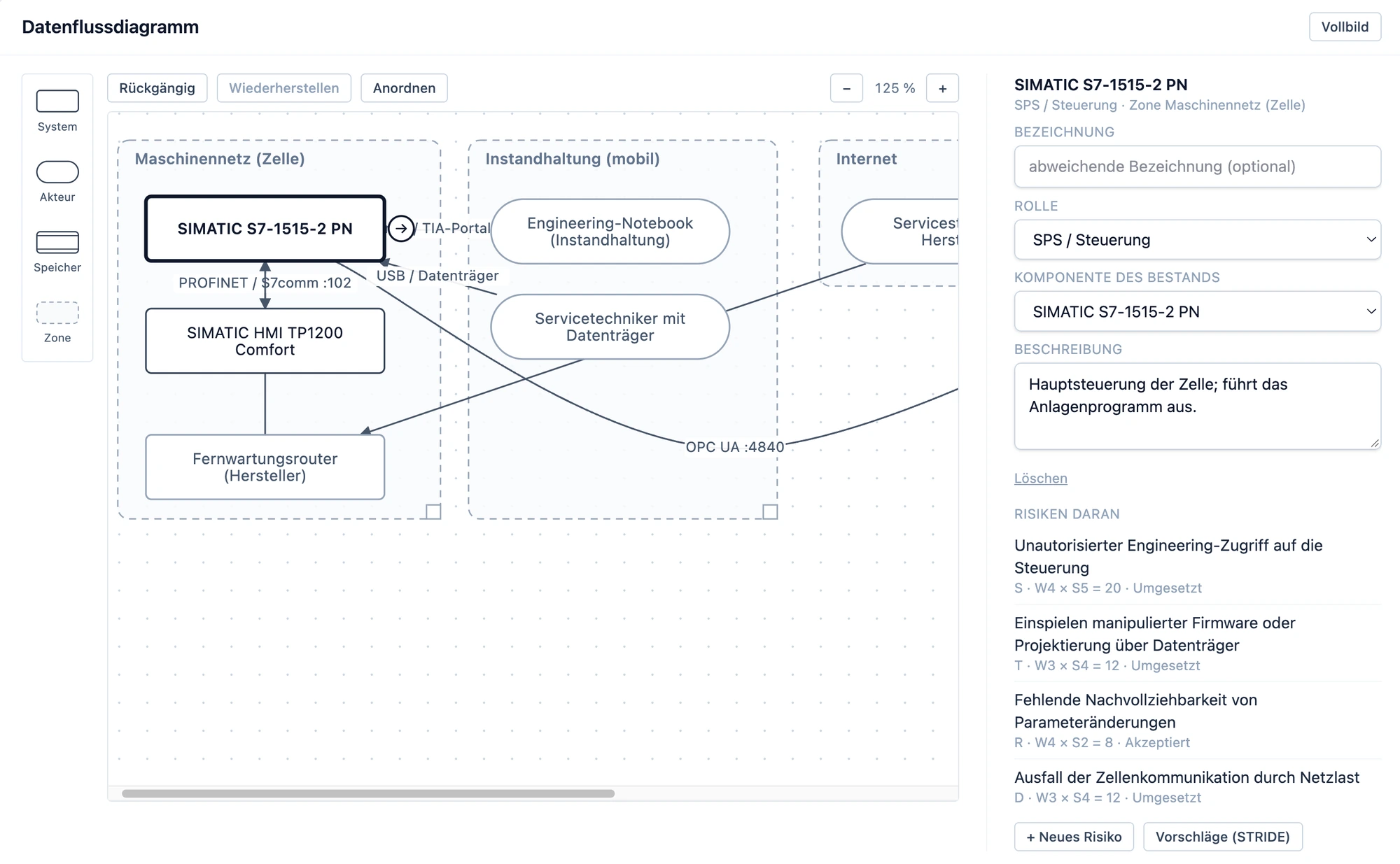Screen dimensions: 1400x864
Task: Open Vorschläge (STRIDE) suggestions
Action: [1222, 837]
